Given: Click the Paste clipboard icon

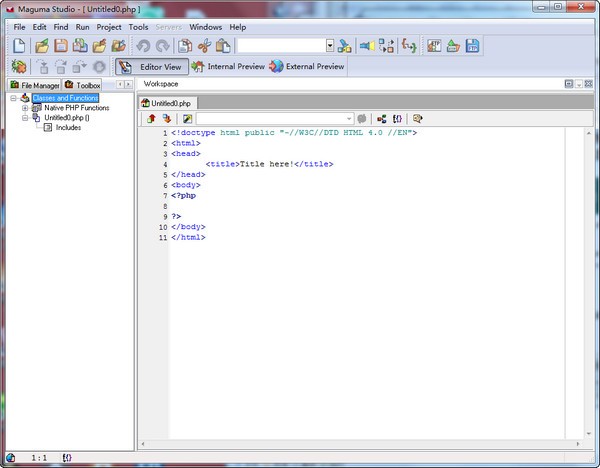Looking at the screenshot, I should point(223,46).
